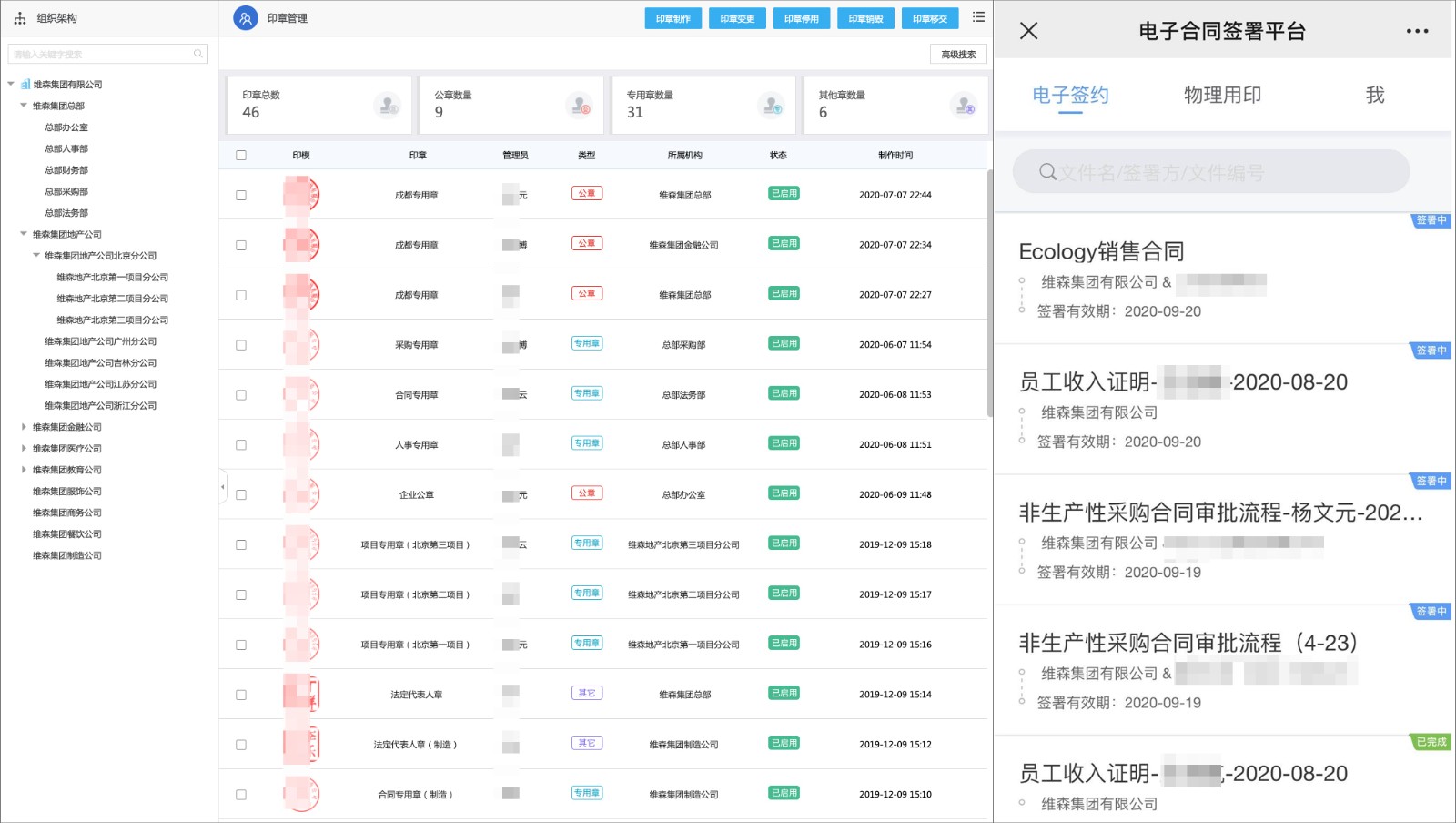Expand the 维森集团教育公司 tree node
The height and width of the screenshot is (823, 1456).
pos(24,470)
